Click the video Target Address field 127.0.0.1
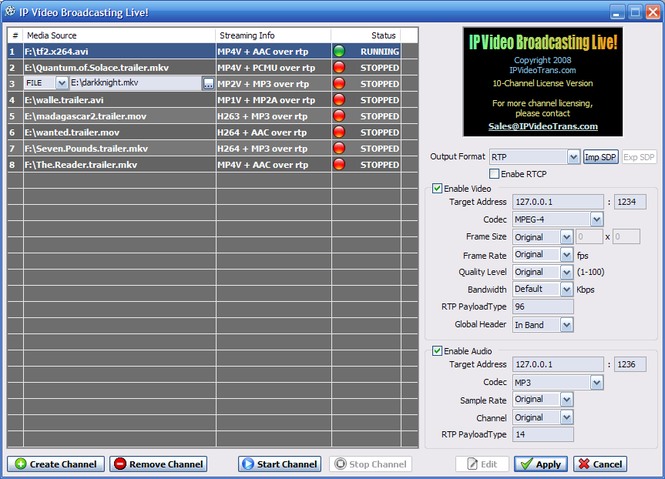This screenshot has width=665, height=479. pos(558,202)
